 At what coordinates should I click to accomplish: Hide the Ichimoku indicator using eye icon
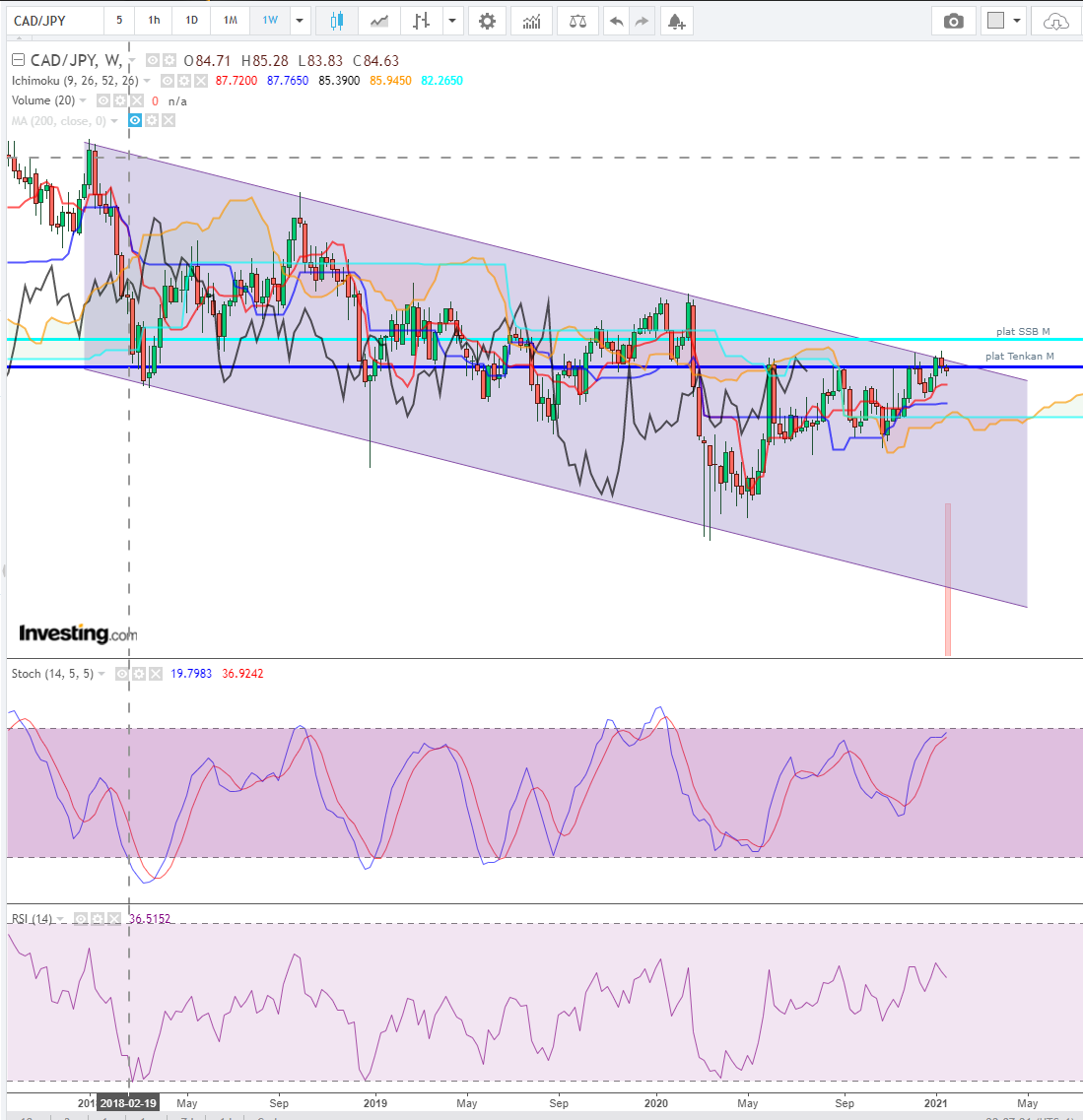(x=168, y=81)
